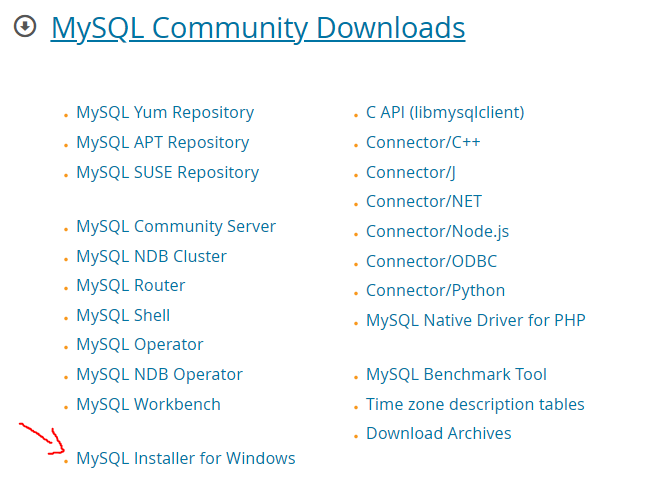Select Connector/NET link
Screen dimensions: 648x489
[424, 202]
